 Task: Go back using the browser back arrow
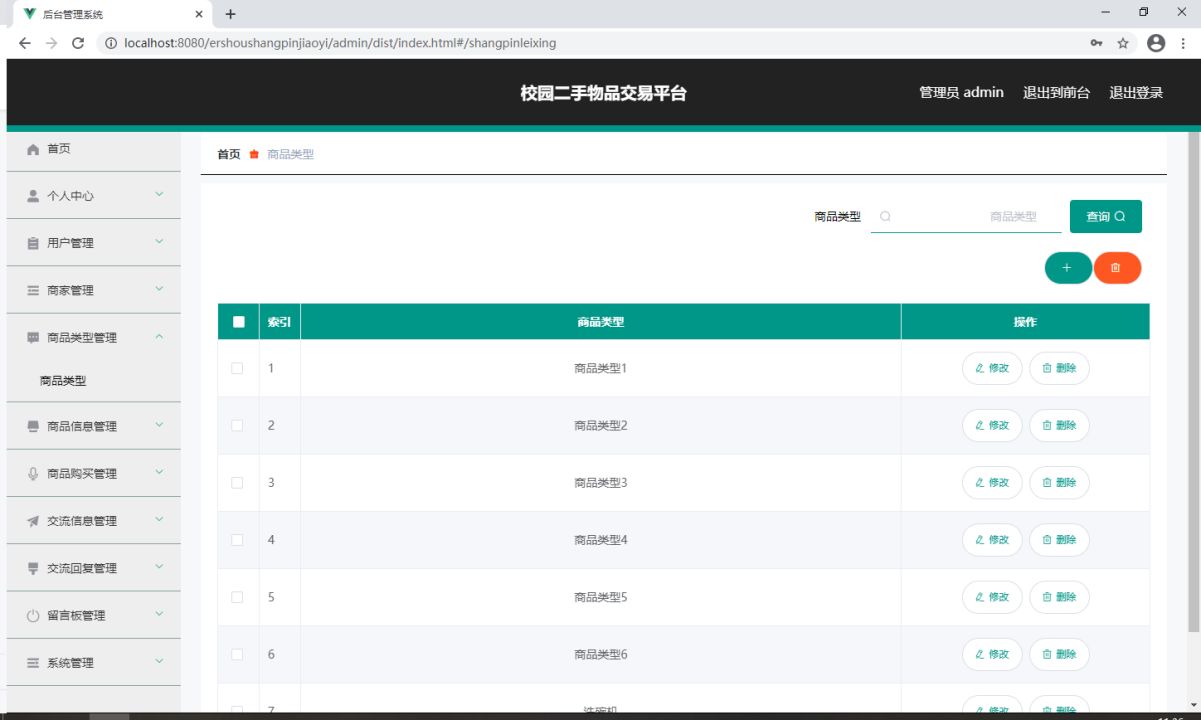[25, 43]
